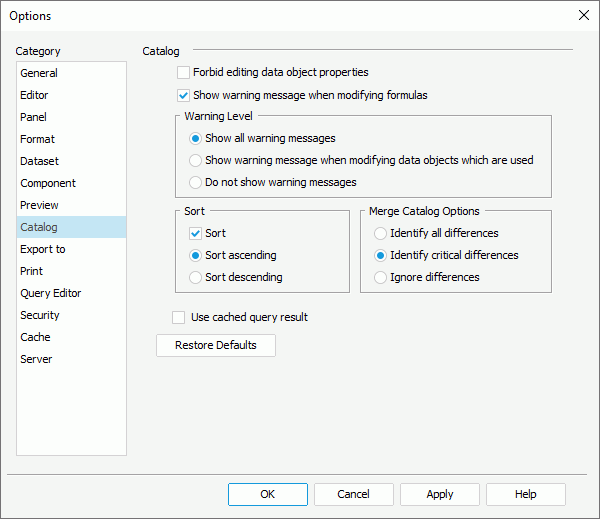Select Ignore differences radio button
Screen dimensions: 600x519
(x=380, y=277)
